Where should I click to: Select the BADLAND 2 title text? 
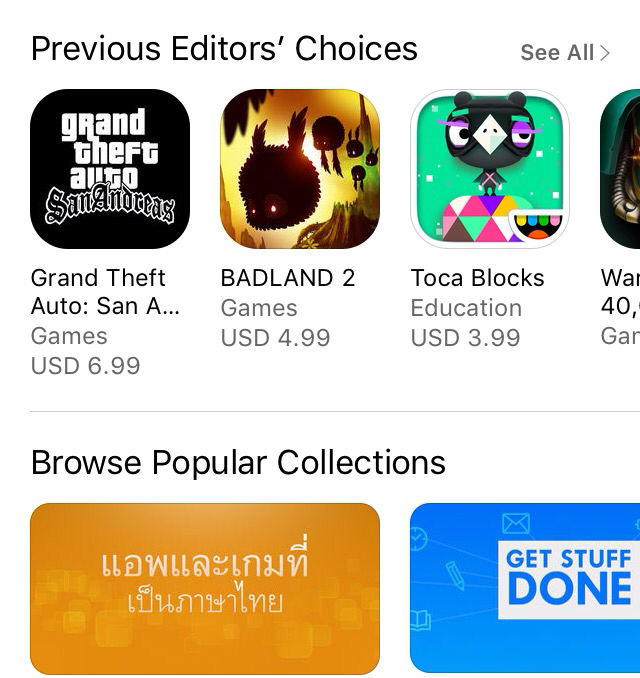288,278
